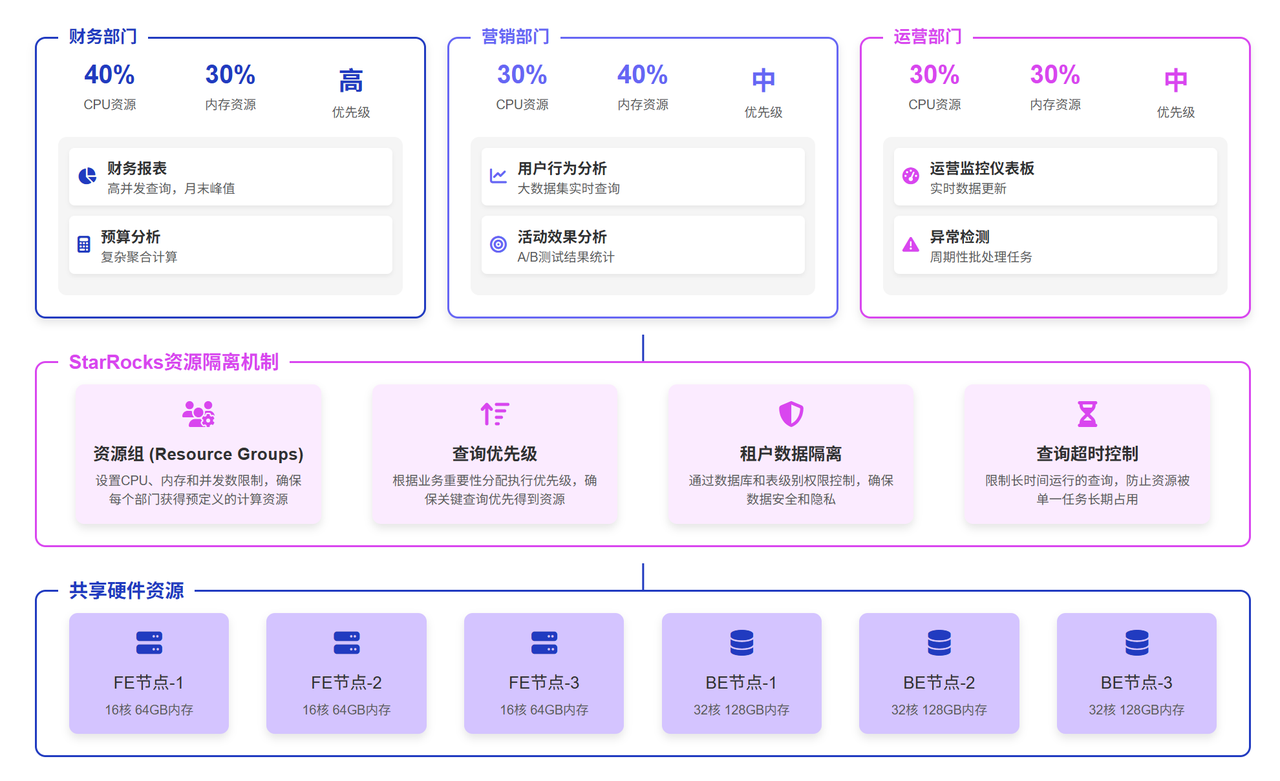This screenshot has height=781, width=1280.
Task: Click the users-gear icon above 资源组
Action: (198, 414)
